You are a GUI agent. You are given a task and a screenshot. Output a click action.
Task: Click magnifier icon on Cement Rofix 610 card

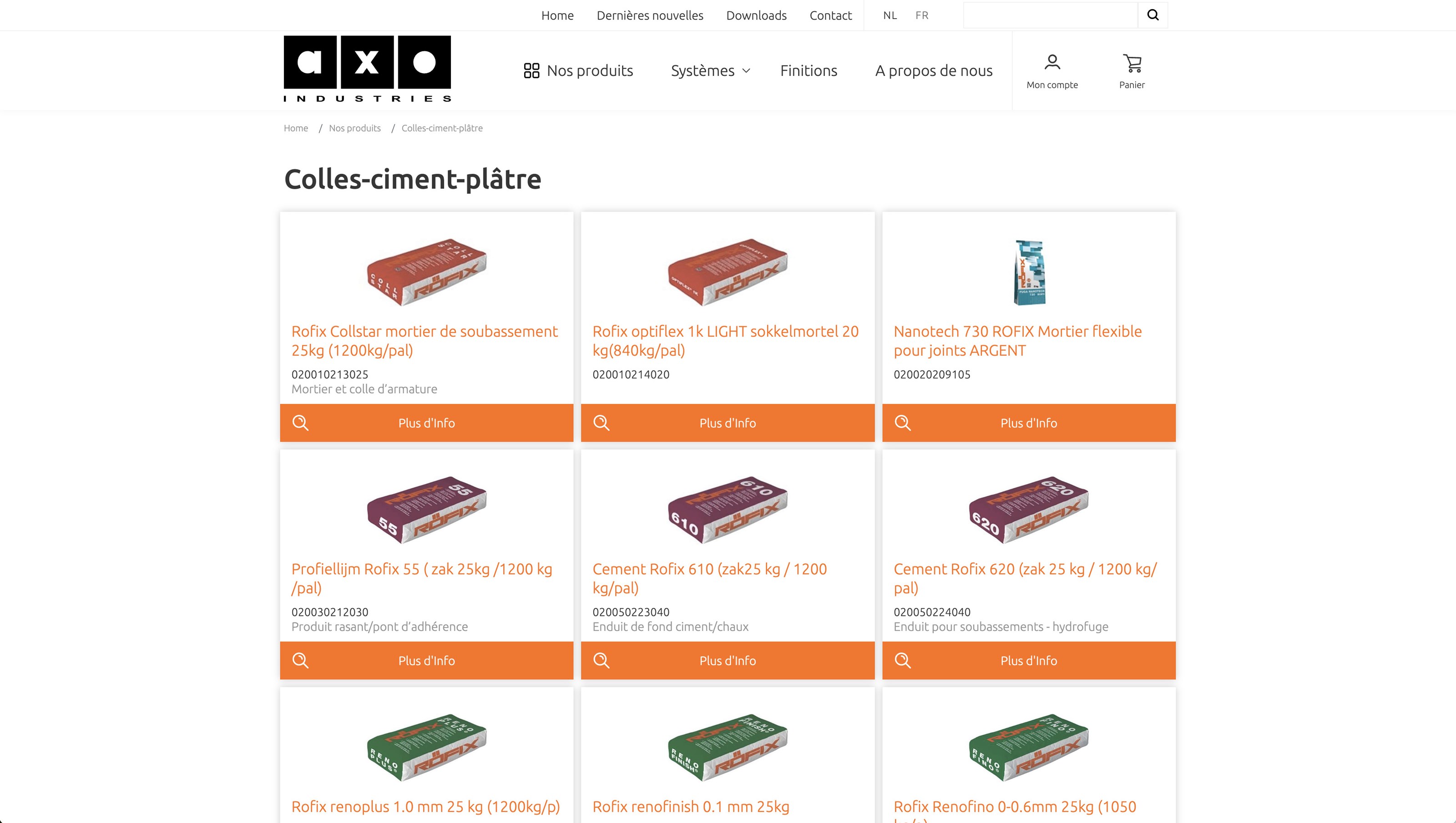[x=602, y=660]
